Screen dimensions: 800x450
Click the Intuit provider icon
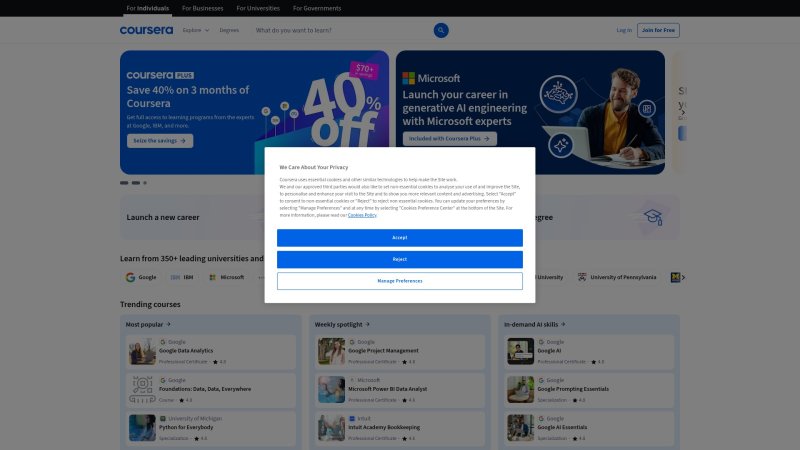coord(352,418)
